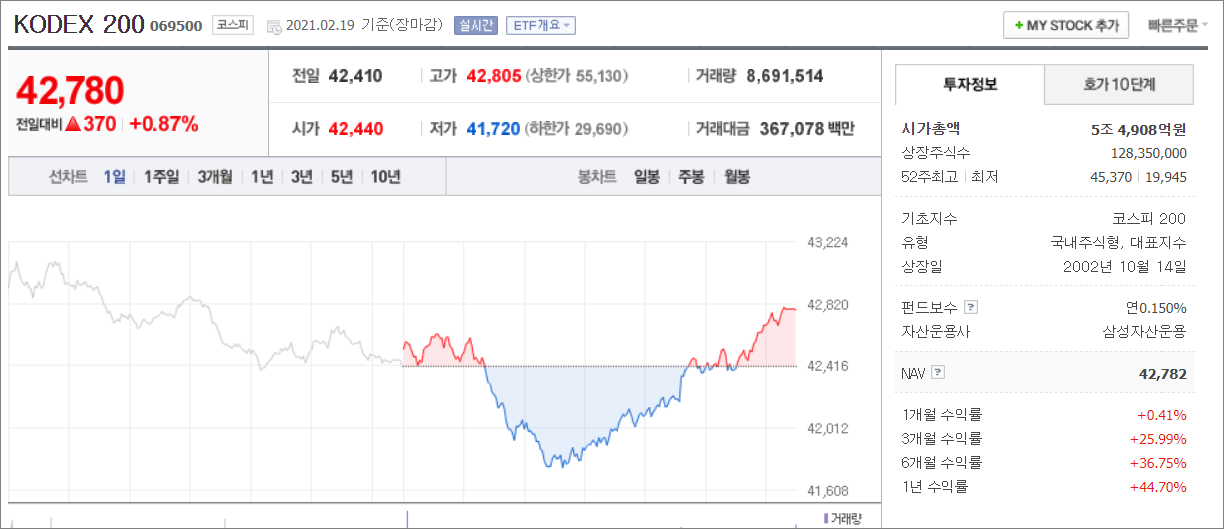Click the 6개월 수익률 value +36.75%
The image size is (1224, 529).
pos(1158,462)
